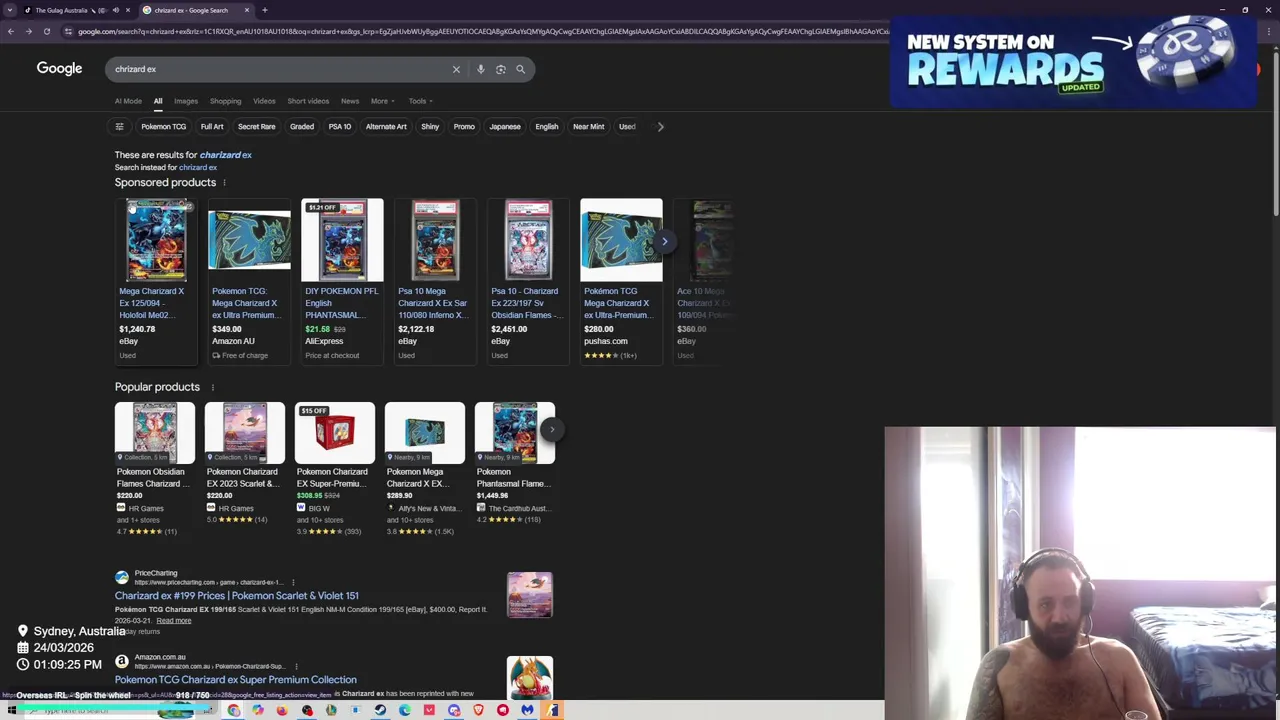Open Brave browser from the taskbar
The height and width of the screenshot is (720, 1280).
point(478,710)
